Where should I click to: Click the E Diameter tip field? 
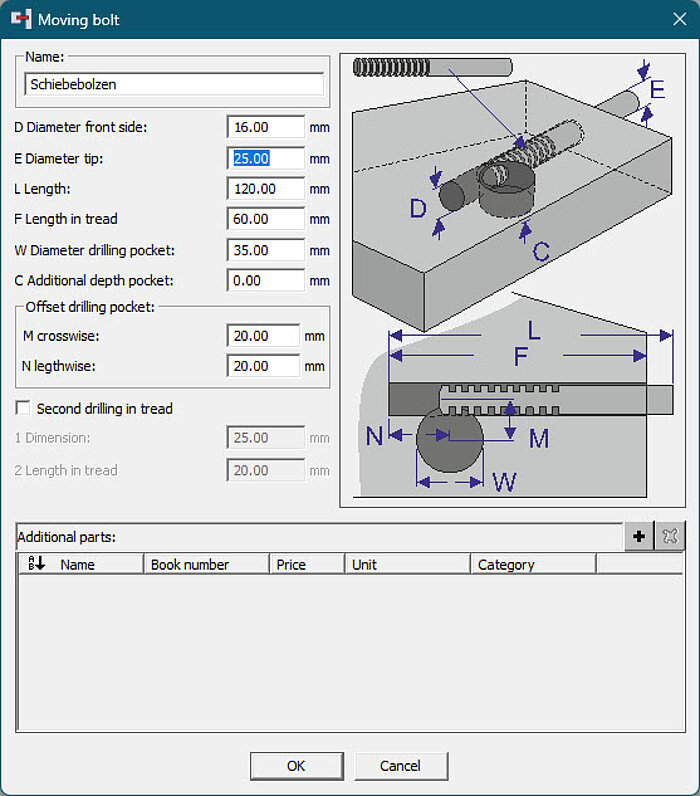click(x=265, y=158)
